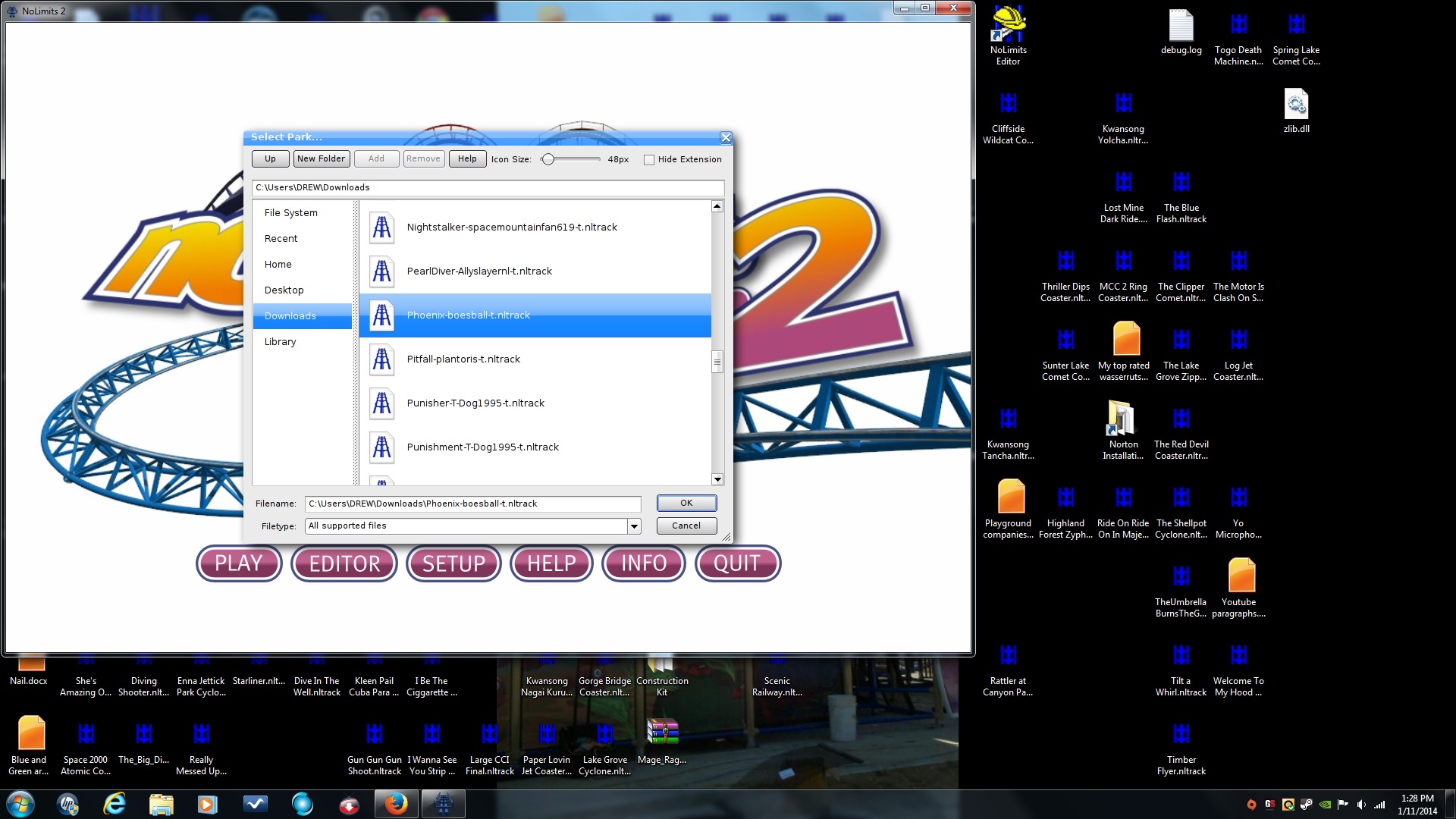The width and height of the screenshot is (1456, 819).
Task: Click the Filename input field
Action: coord(472,504)
